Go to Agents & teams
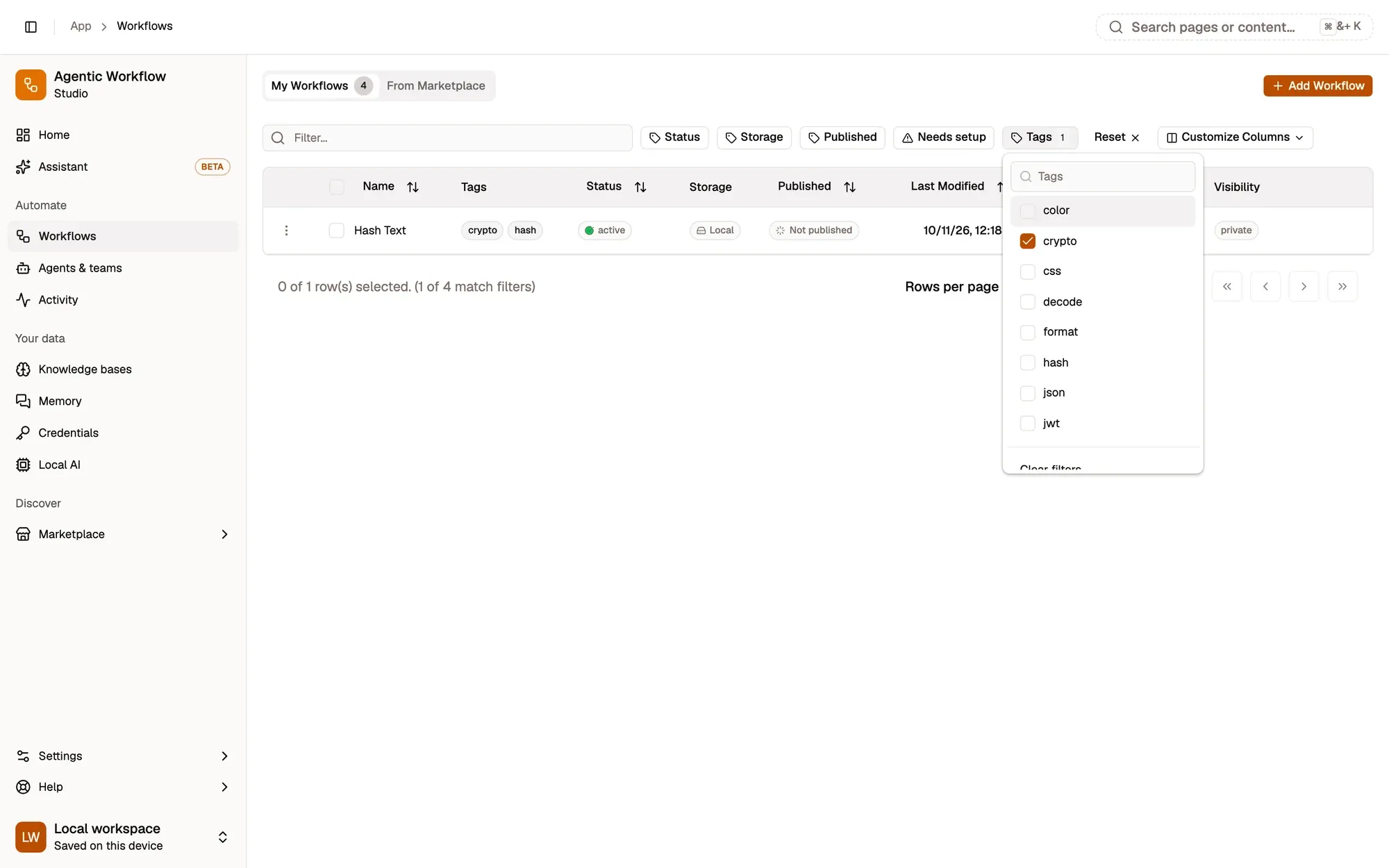This screenshot has height=868, width=1389. pos(123,268)
